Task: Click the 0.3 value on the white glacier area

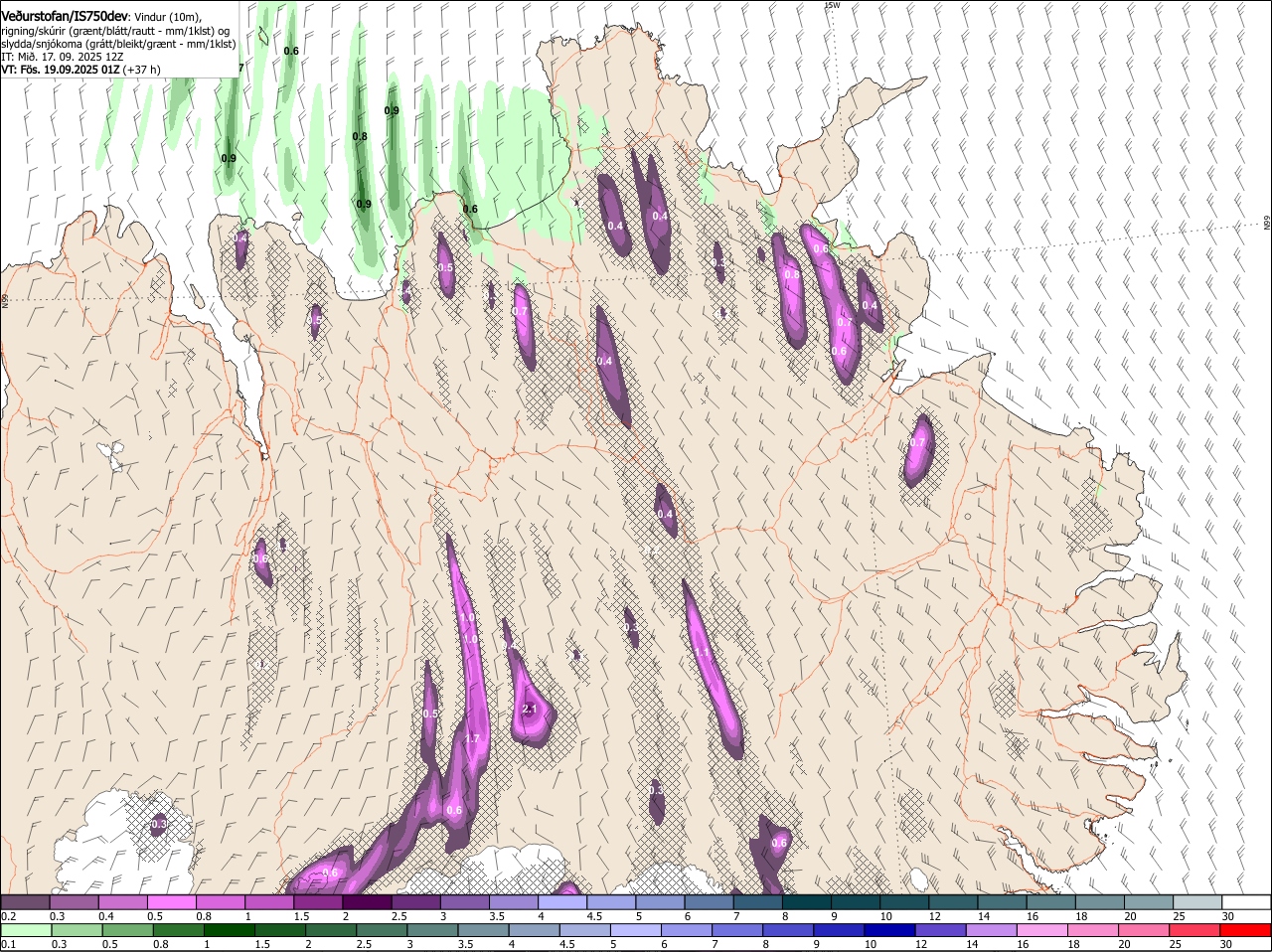Action: [x=159, y=824]
